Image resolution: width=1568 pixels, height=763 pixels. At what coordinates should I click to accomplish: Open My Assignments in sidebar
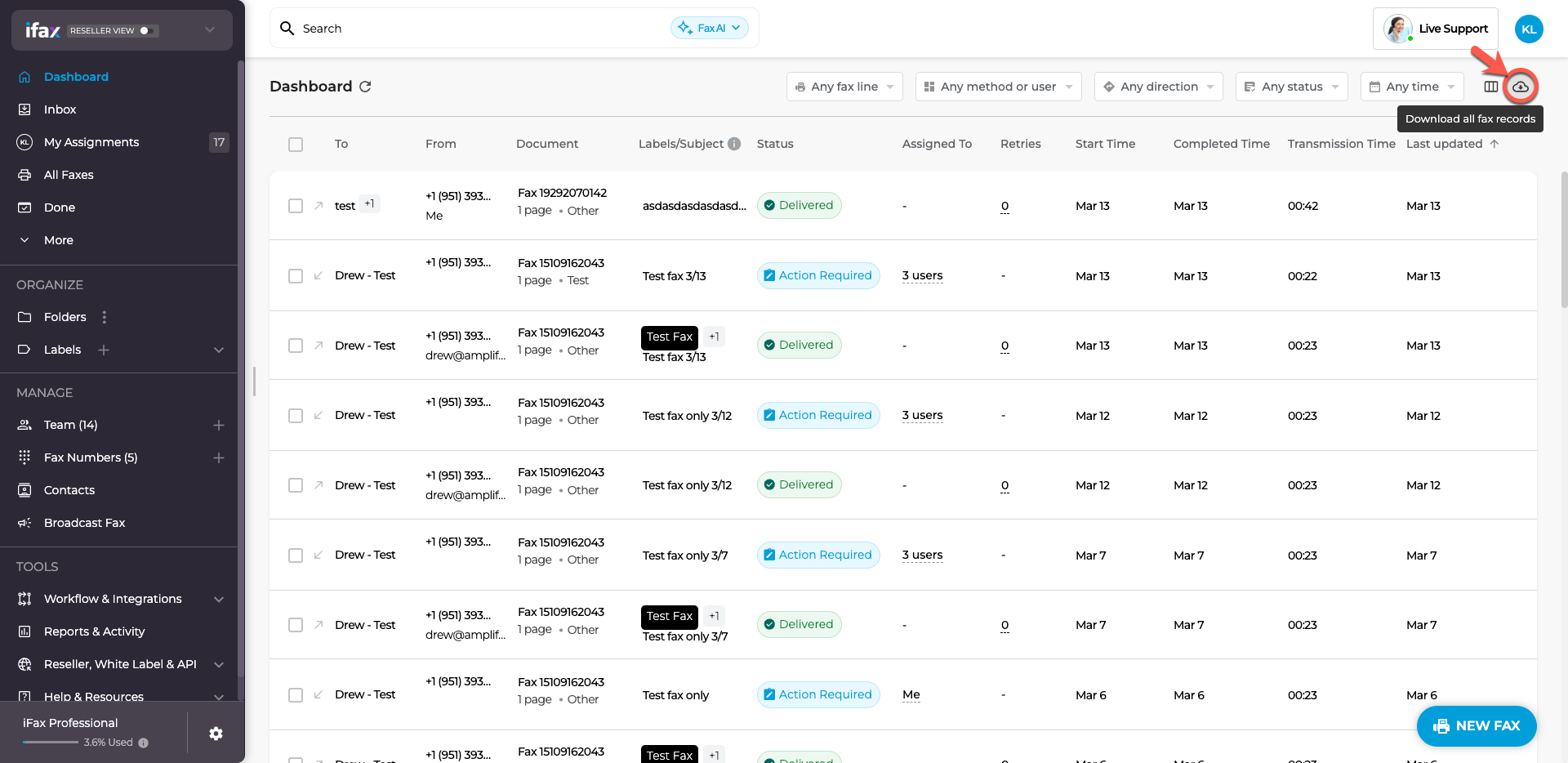pyautogui.click(x=91, y=142)
